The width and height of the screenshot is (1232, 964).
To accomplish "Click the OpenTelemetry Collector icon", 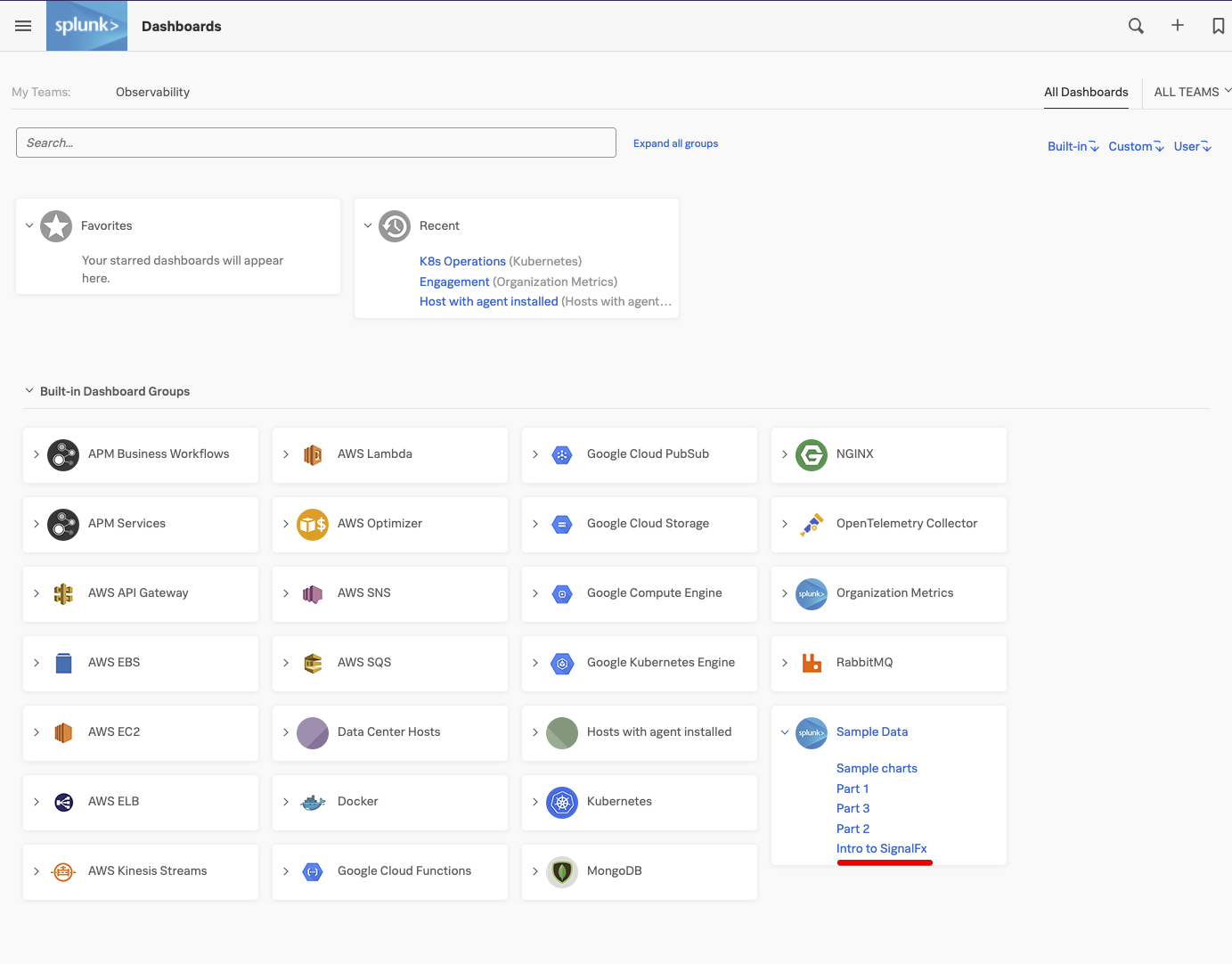I will pos(812,525).
